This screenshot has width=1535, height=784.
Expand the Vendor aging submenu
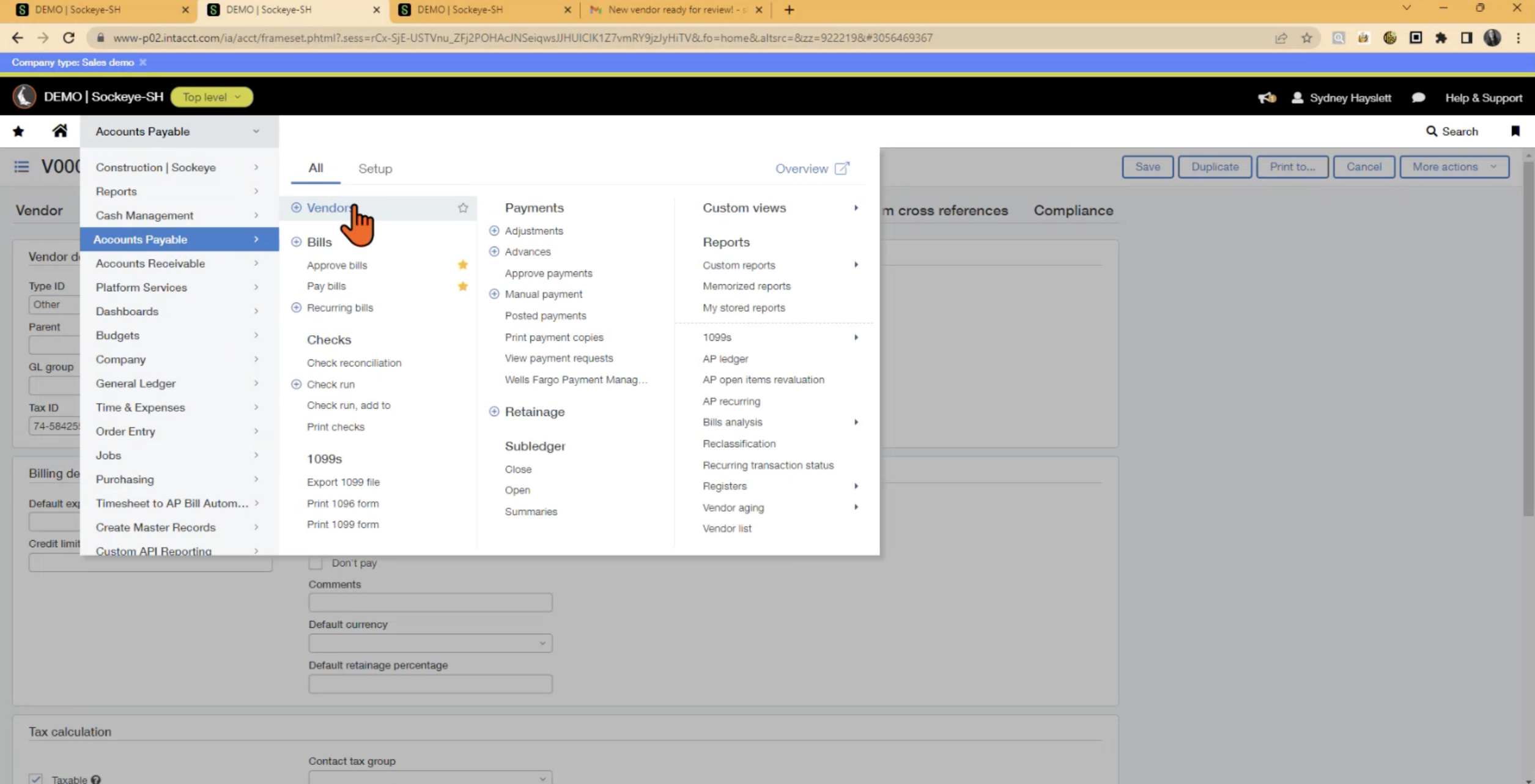[x=856, y=507]
